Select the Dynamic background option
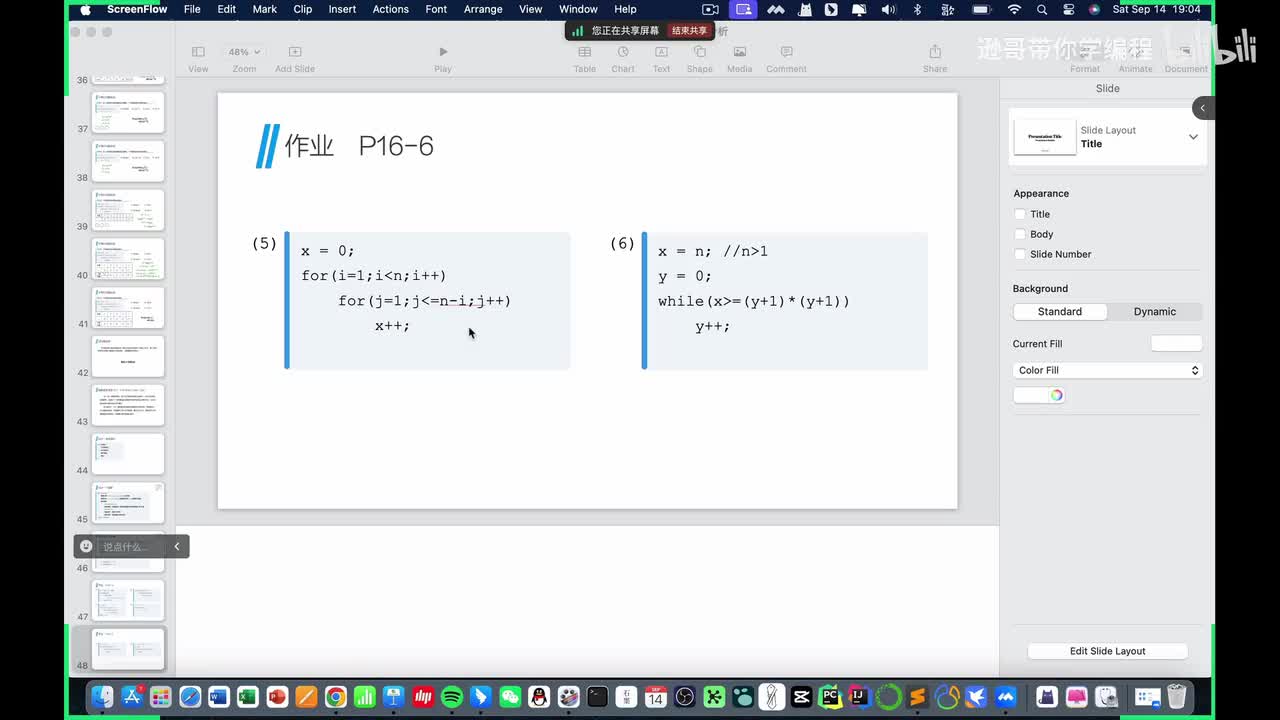Image resolution: width=1280 pixels, height=720 pixels. coord(1155,312)
